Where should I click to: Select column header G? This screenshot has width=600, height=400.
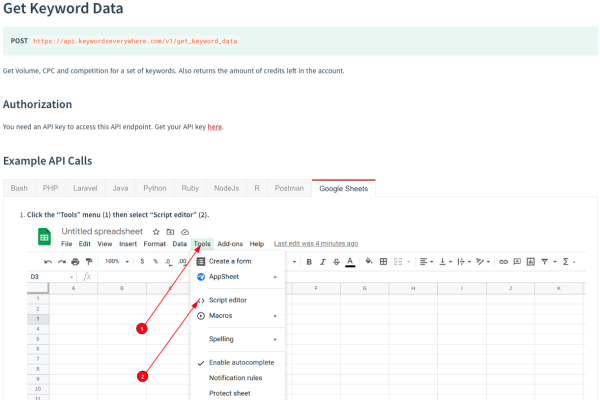coord(364,288)
